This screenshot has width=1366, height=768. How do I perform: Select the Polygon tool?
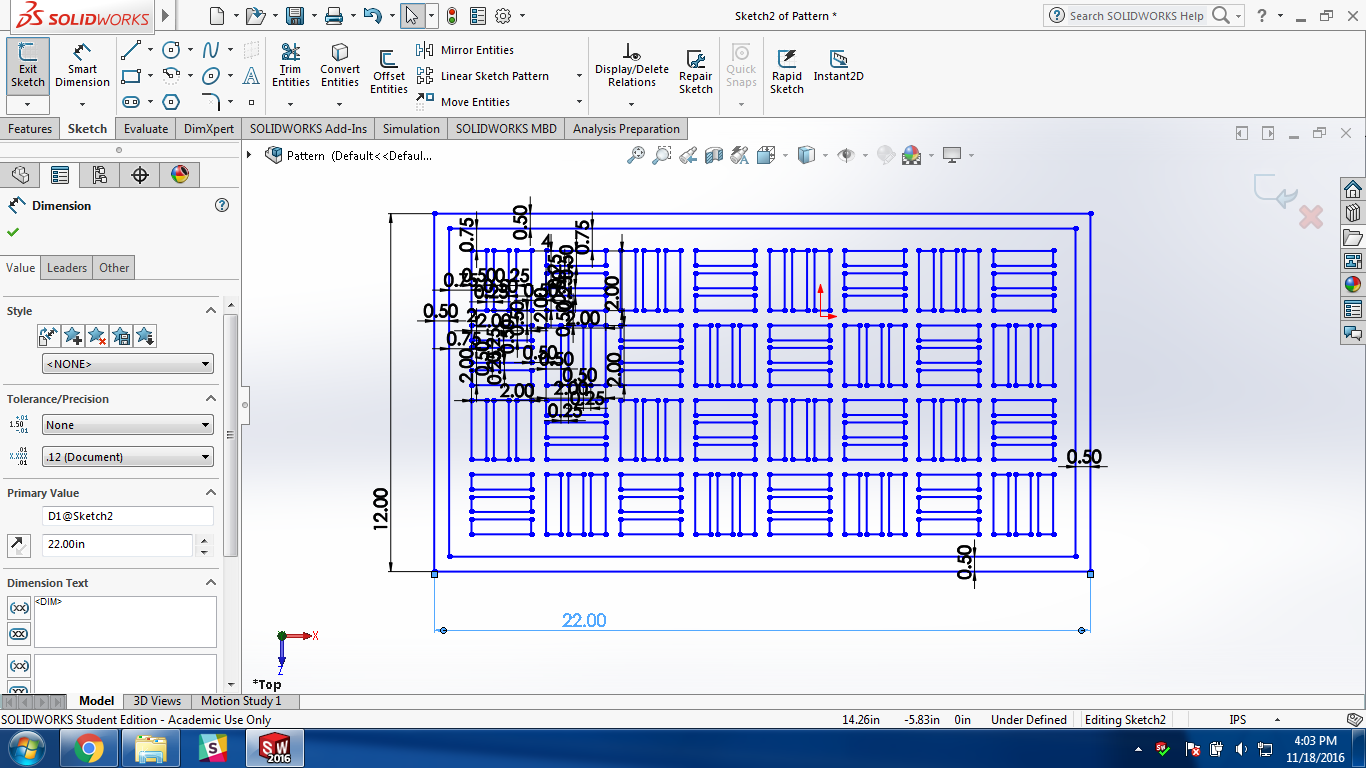[171, 102]
